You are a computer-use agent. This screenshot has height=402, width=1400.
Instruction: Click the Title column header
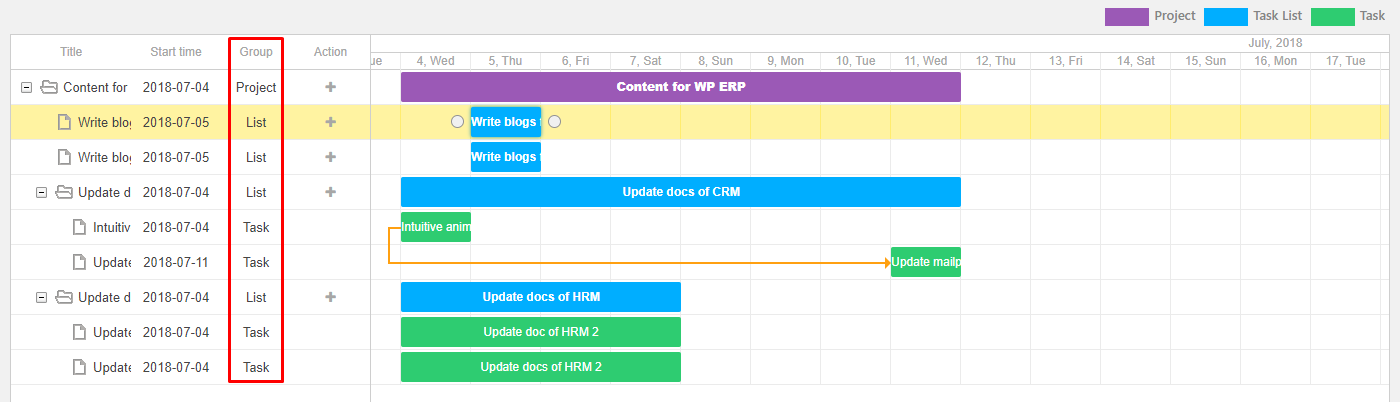(71, 52)
